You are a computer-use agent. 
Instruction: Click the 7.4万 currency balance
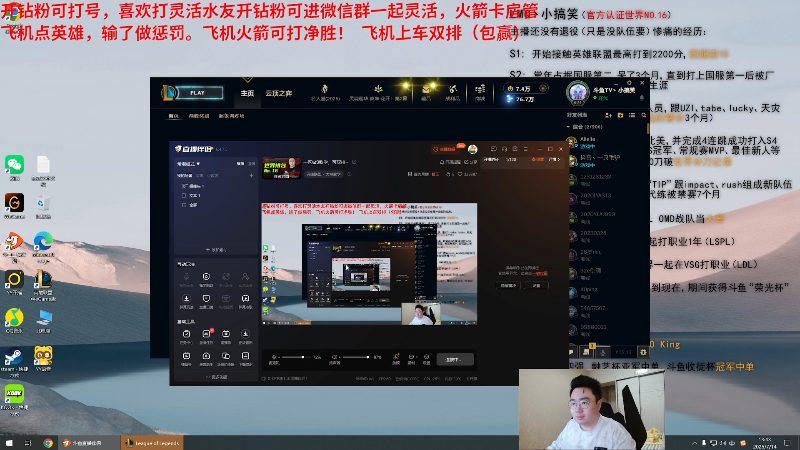coord(523,89)
